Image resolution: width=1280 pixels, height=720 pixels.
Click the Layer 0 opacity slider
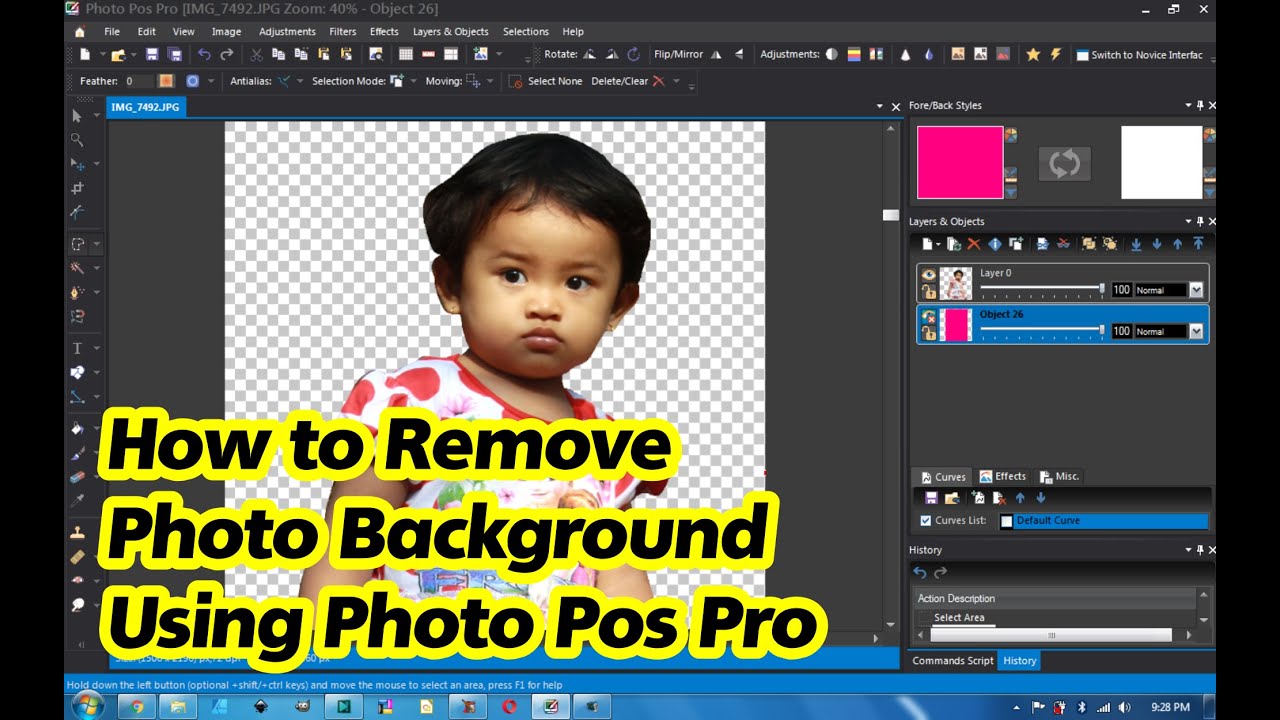pos(1043,289)
